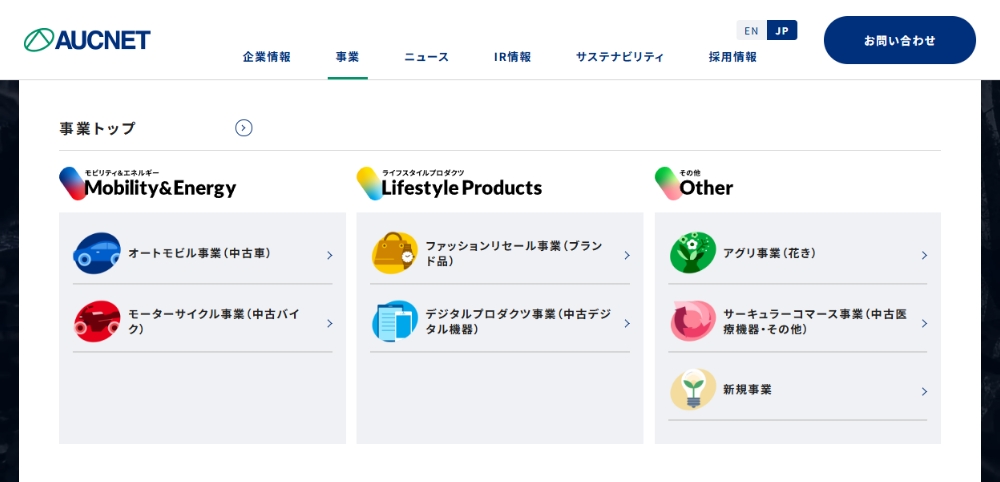Select the JP language option
This screenshot has width=1000, height=482.
pyautogui.click(x=782, y=30)
